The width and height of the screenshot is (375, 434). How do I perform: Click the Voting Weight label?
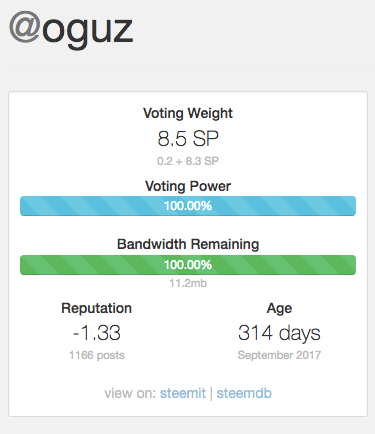pos(188,114)
